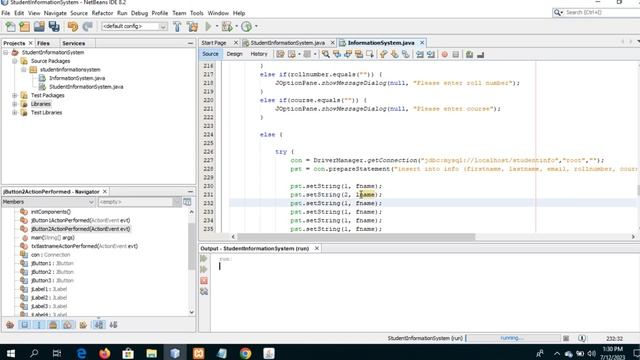Click the red Start Macro Recording icon
This screenshot has width=640, height=360.
(444, 54)
